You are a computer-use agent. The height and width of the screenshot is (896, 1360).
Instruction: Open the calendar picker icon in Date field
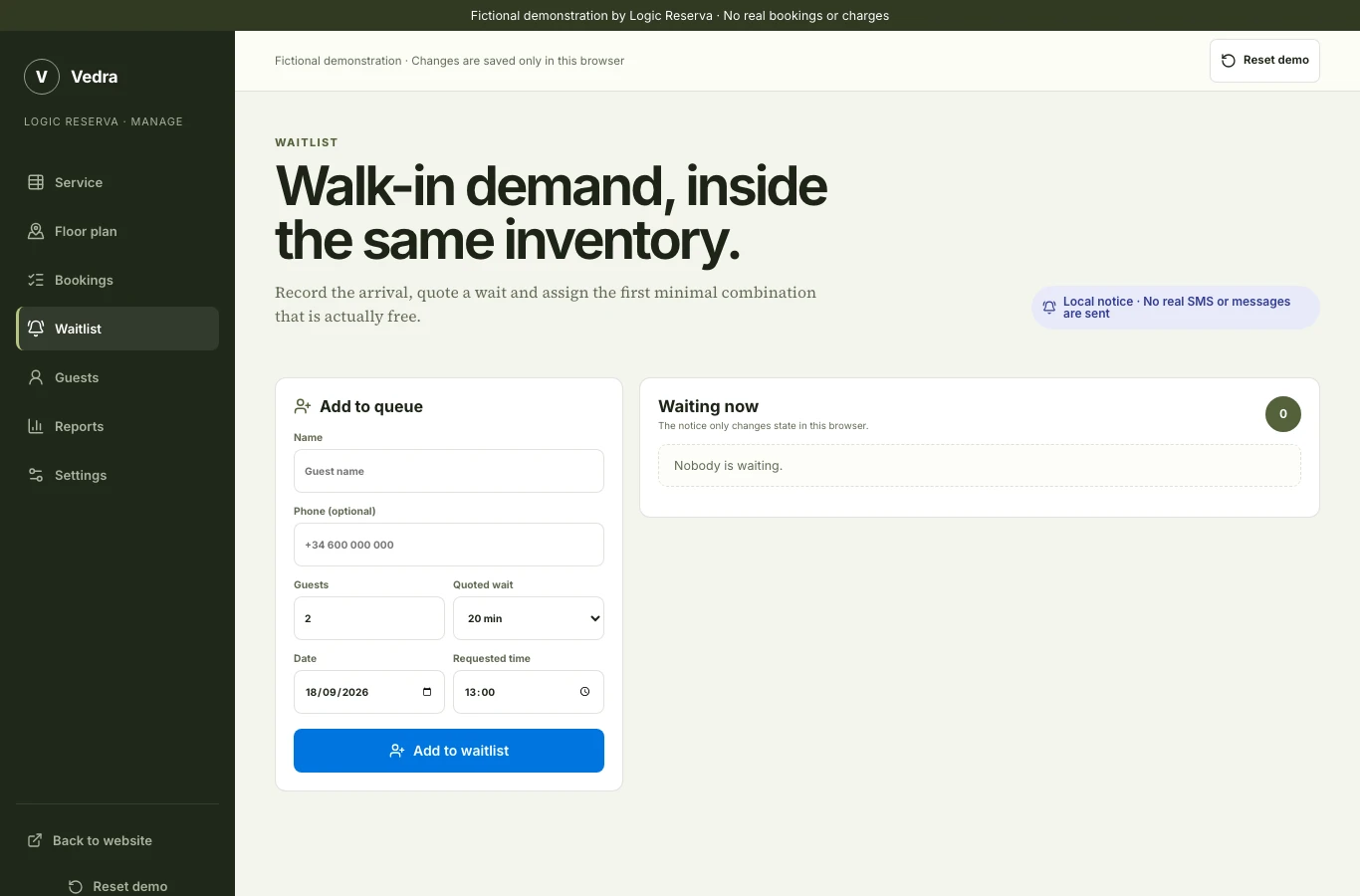[427, 692]
